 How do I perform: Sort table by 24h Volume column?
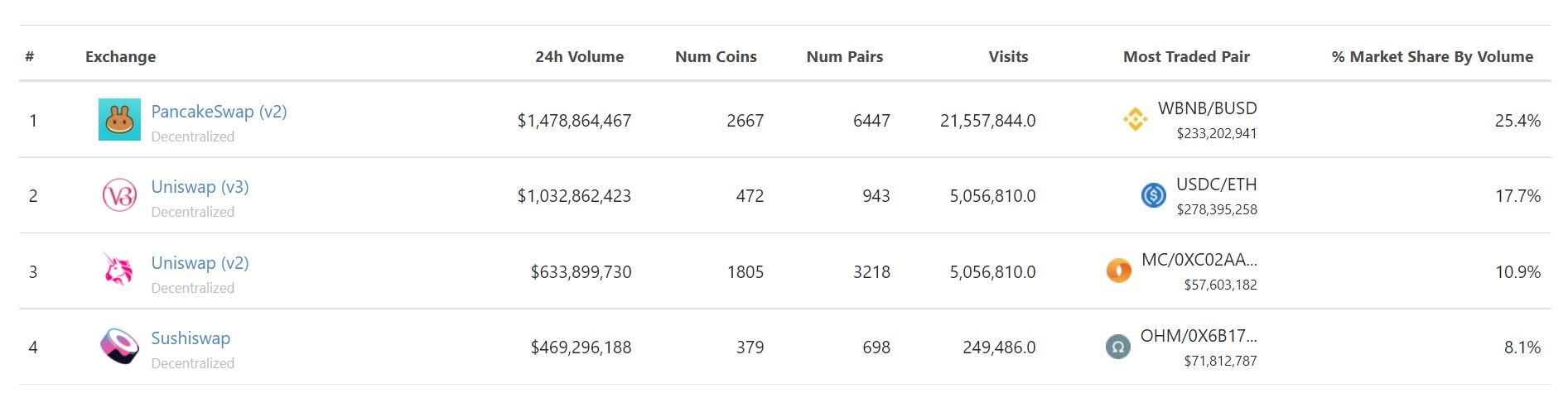[x=579, y=57]
